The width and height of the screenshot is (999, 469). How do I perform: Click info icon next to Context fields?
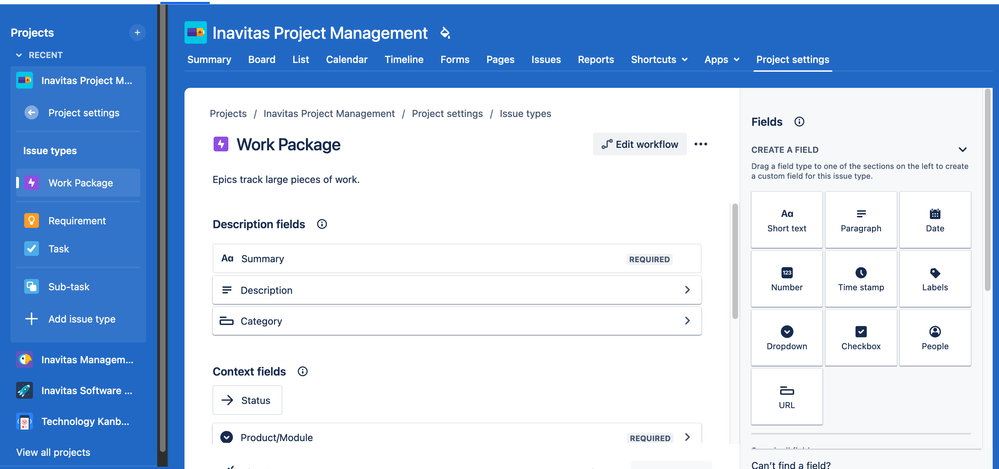click(303, 372)
